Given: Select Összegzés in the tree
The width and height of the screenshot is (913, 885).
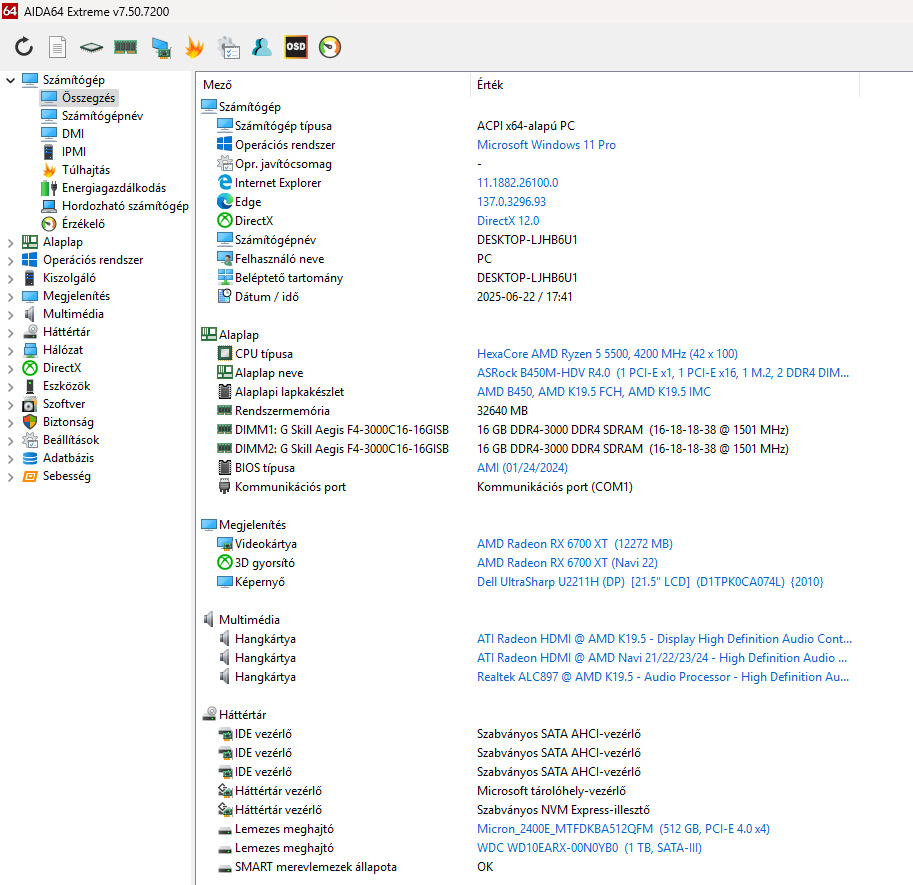Looking at the screenshot, I should pyautogui.click(x=89, y=98).
